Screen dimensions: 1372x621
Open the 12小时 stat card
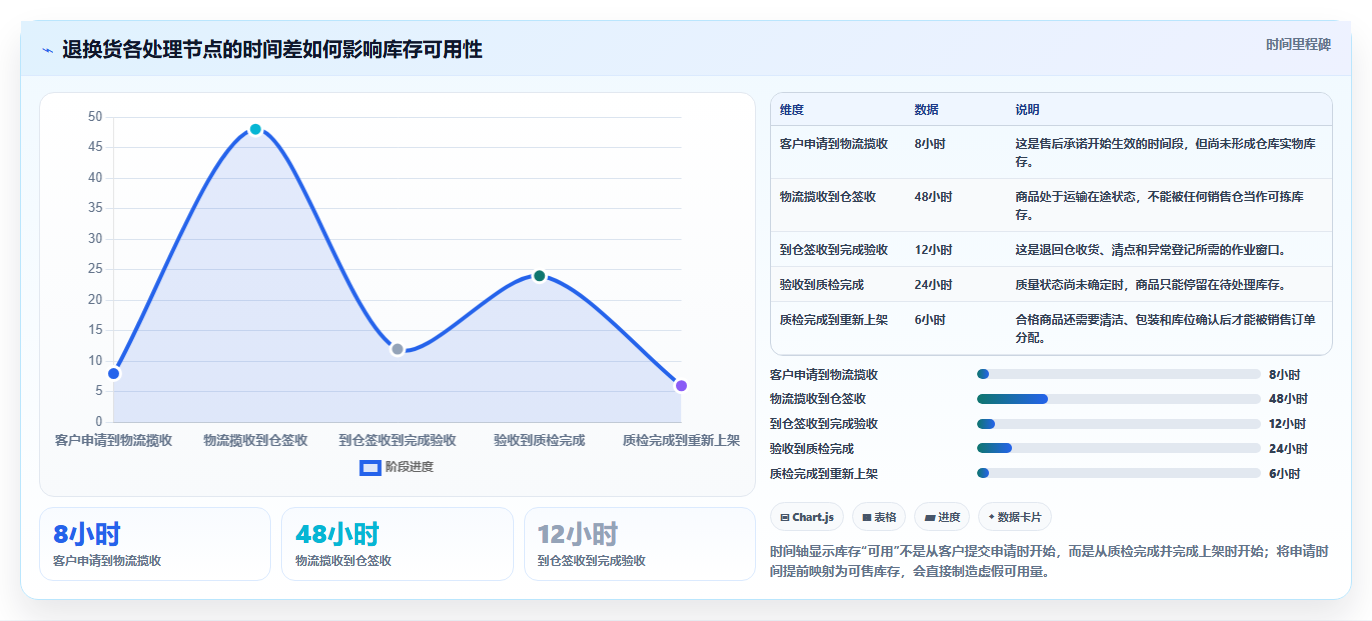click(639, 544)
